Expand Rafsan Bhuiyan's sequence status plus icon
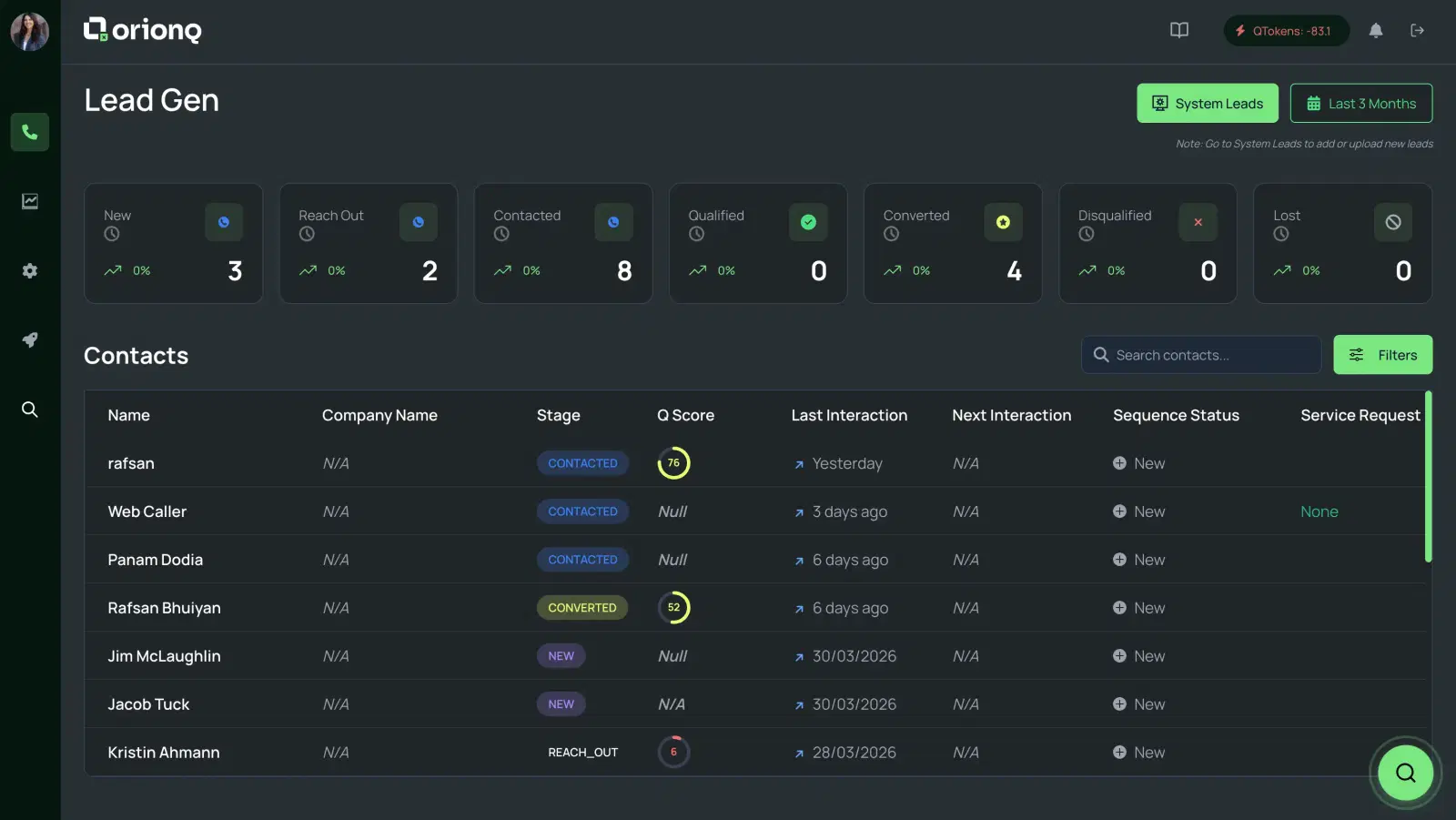The image size is (1456, 820). 1119,607
